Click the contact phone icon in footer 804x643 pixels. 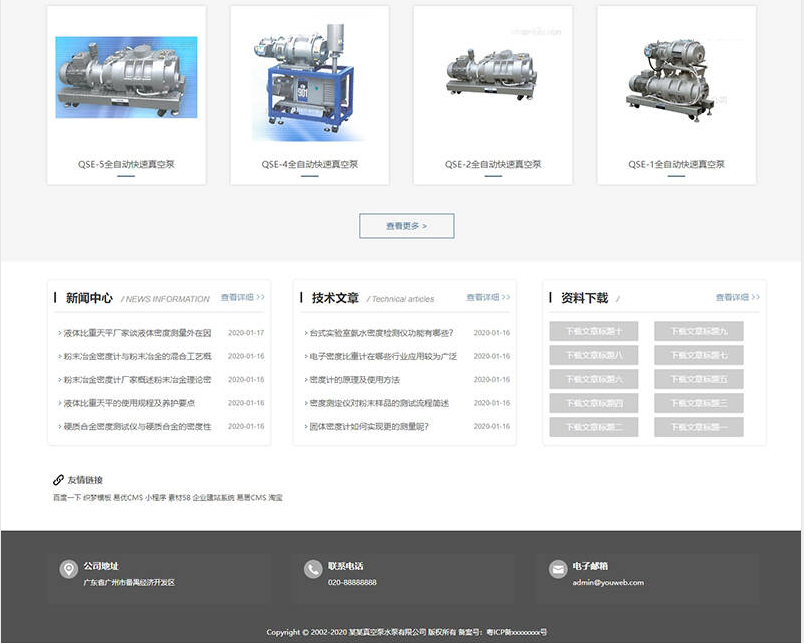point(313,569)
